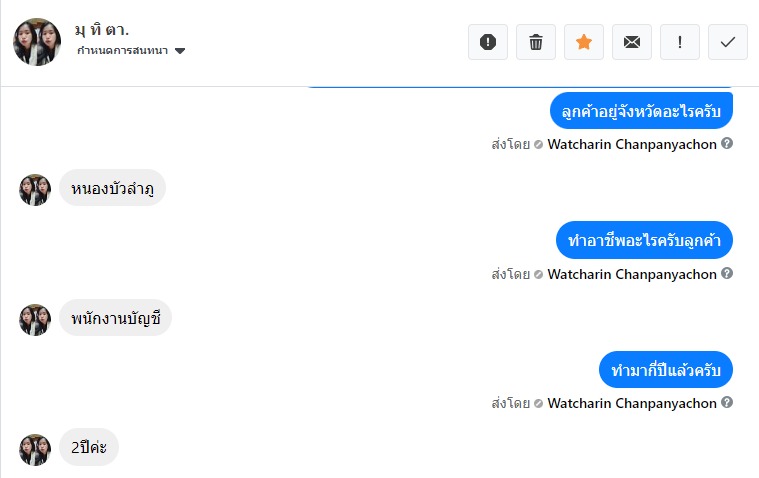Mark conversation done with the checkmark
Viewport: 759px width, 478px height.
[728, 42]
